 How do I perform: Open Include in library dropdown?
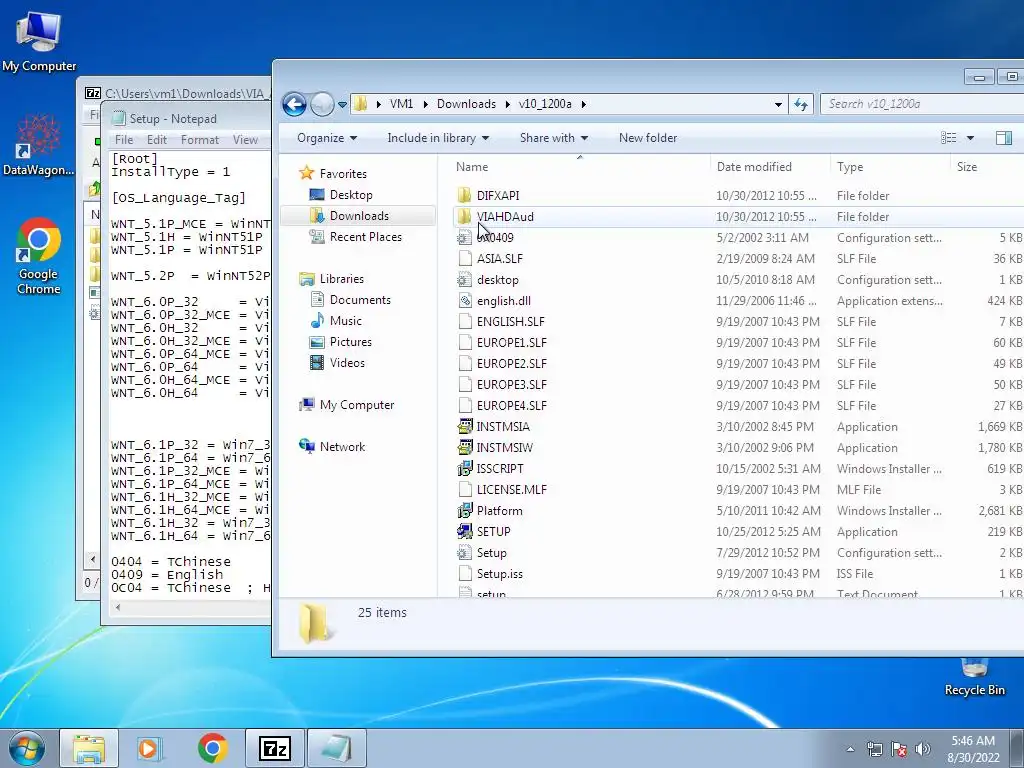(x=438, y=138)
